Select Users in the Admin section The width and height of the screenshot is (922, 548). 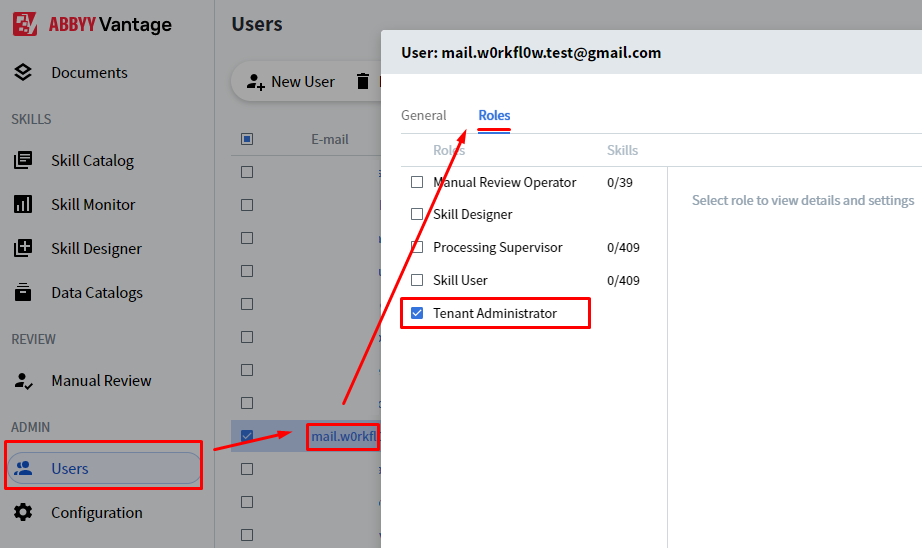(x=104, y=468)
